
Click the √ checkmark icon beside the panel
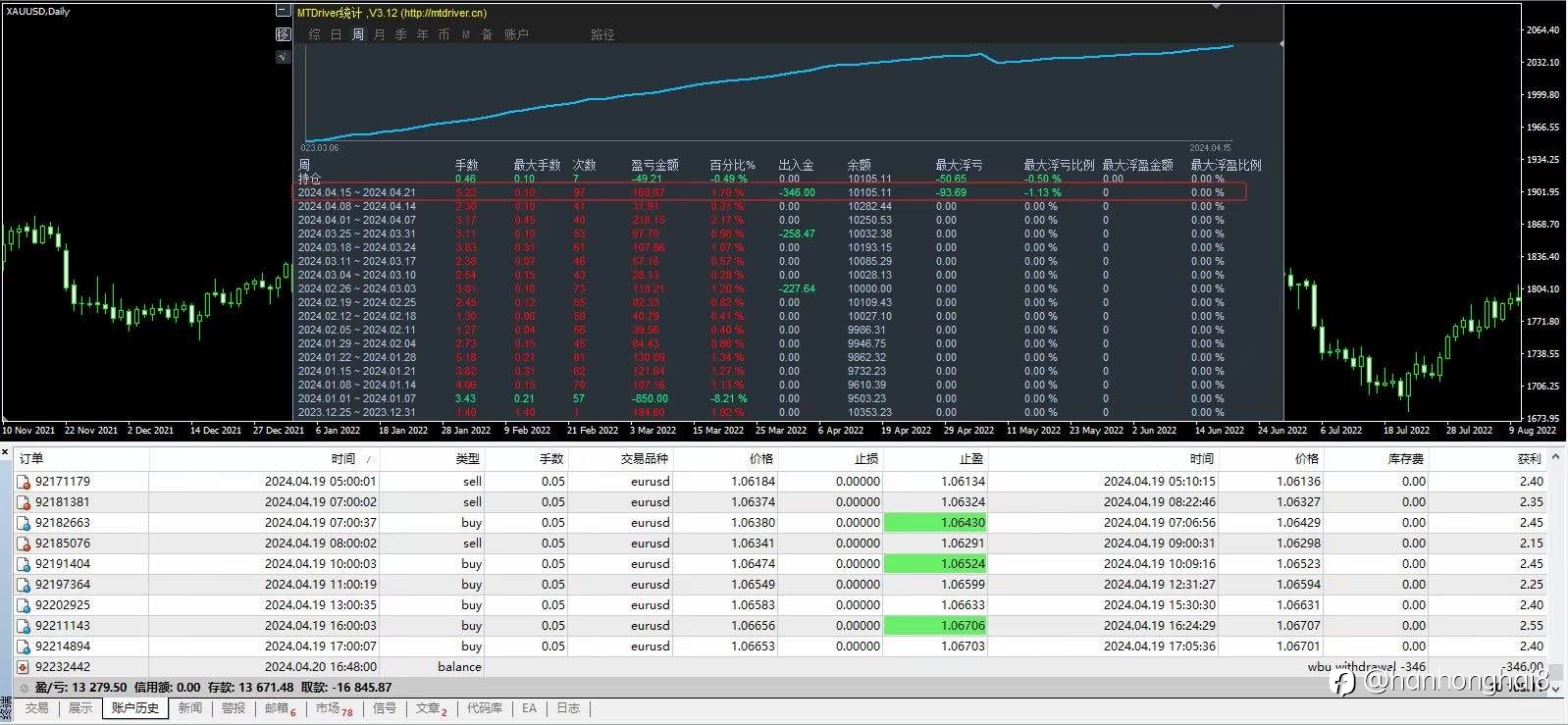click(x=283, y=57)
